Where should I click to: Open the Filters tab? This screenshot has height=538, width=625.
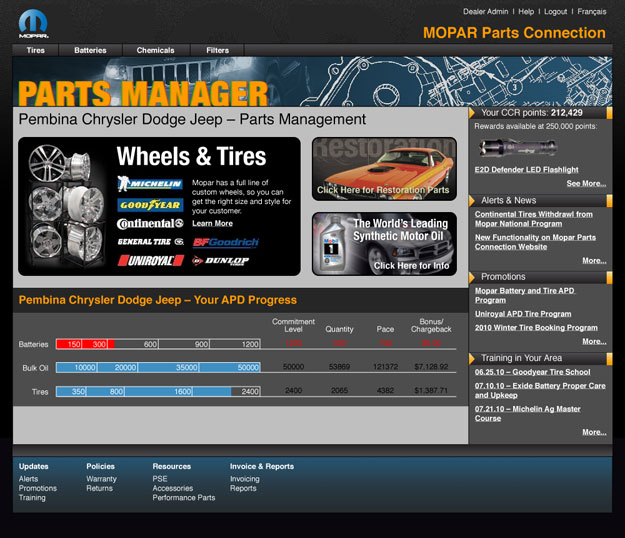[218, 50]
